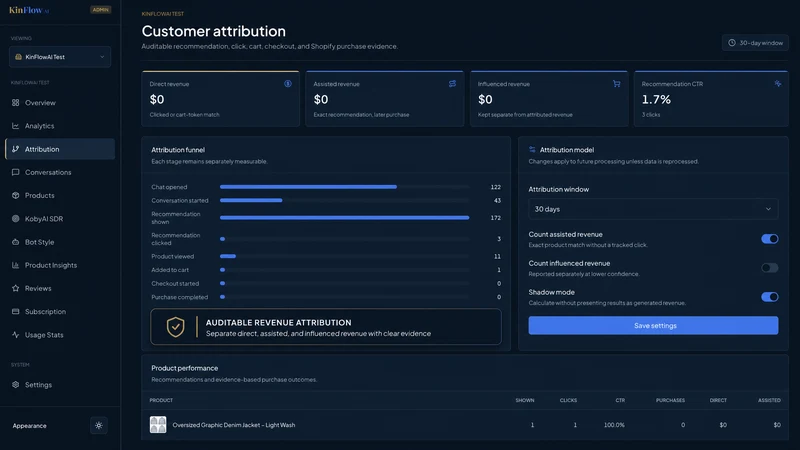The height and width of the screenshot is (450, 800).
Task: Click the DIRECT column header
Action: [718, 401]
